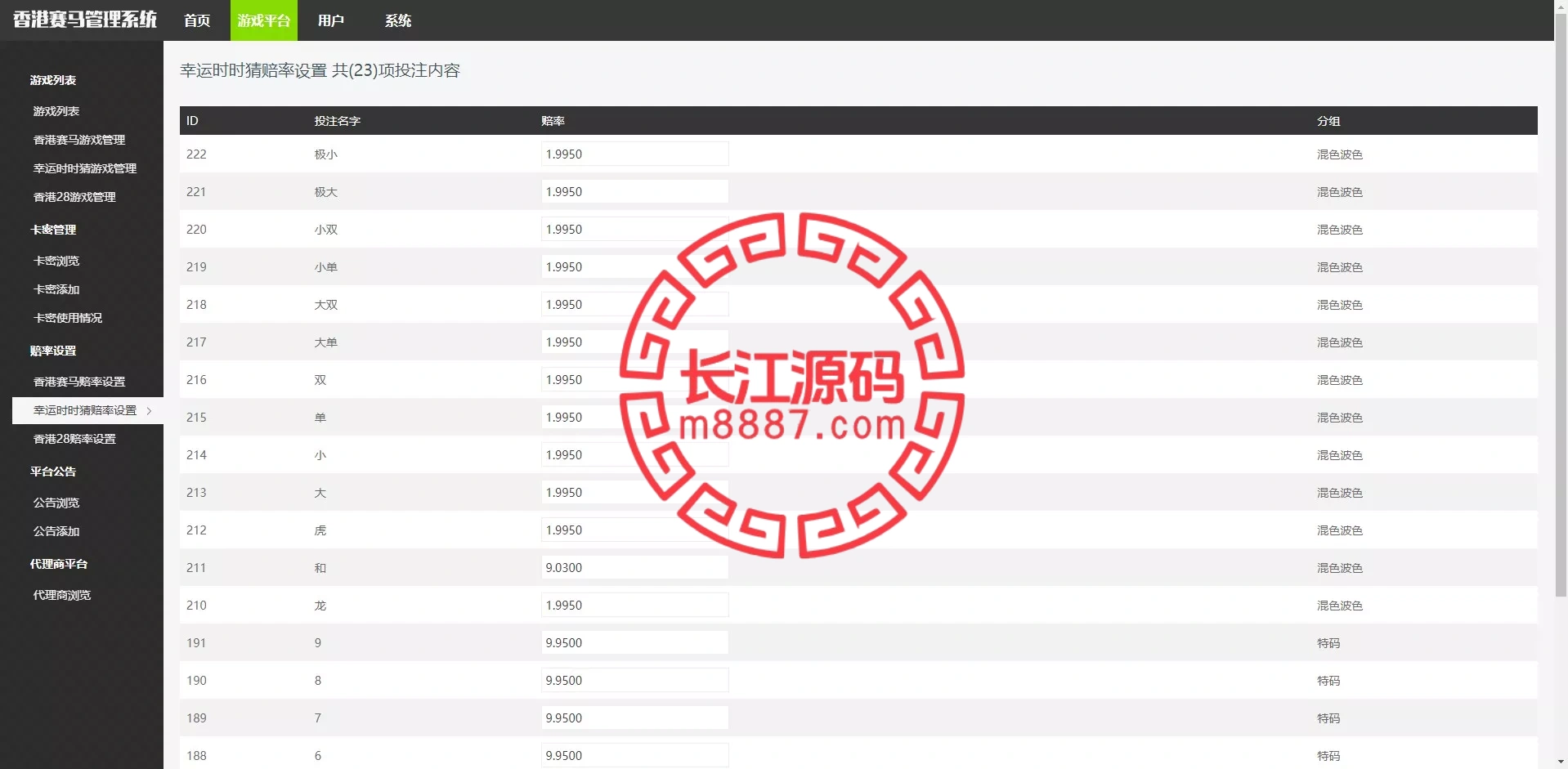Click the ID cell 216
Screen dimensions: 1568x769
coord(196,380)
